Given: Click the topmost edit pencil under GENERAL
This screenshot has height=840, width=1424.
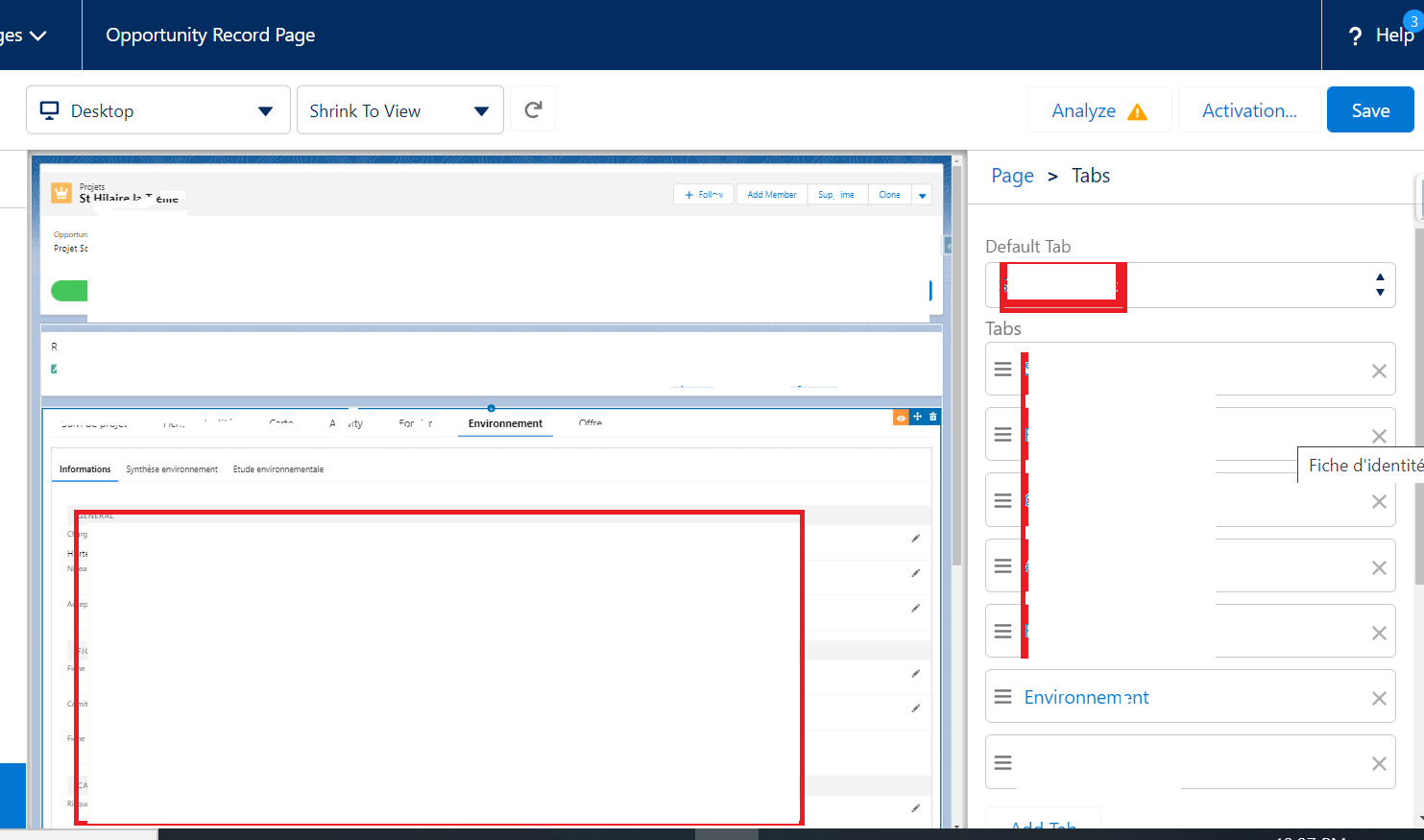Looking at the screenshot, I should click(x=915, y=539).
